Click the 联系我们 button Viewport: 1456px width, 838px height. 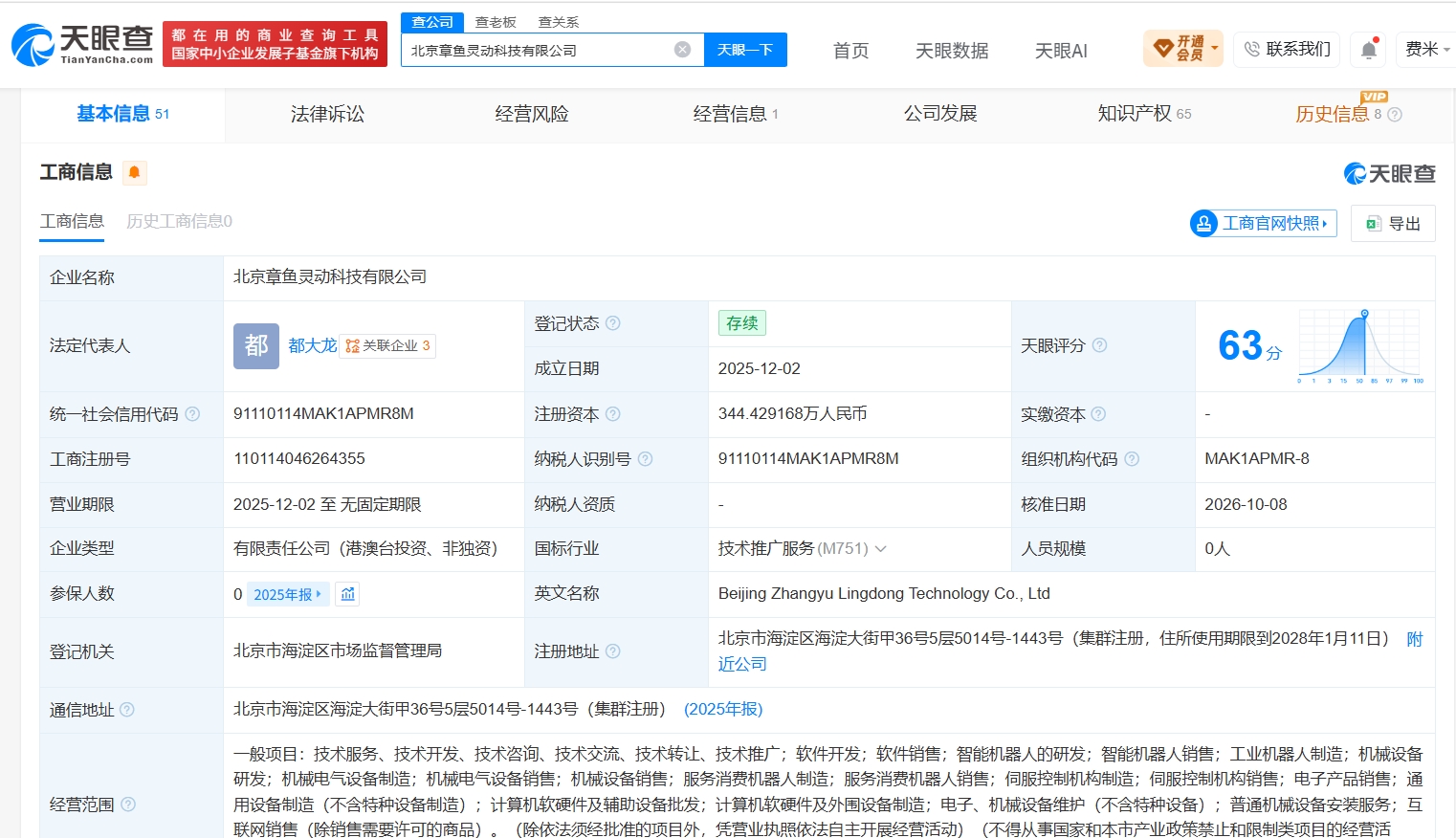[1288, 49]
